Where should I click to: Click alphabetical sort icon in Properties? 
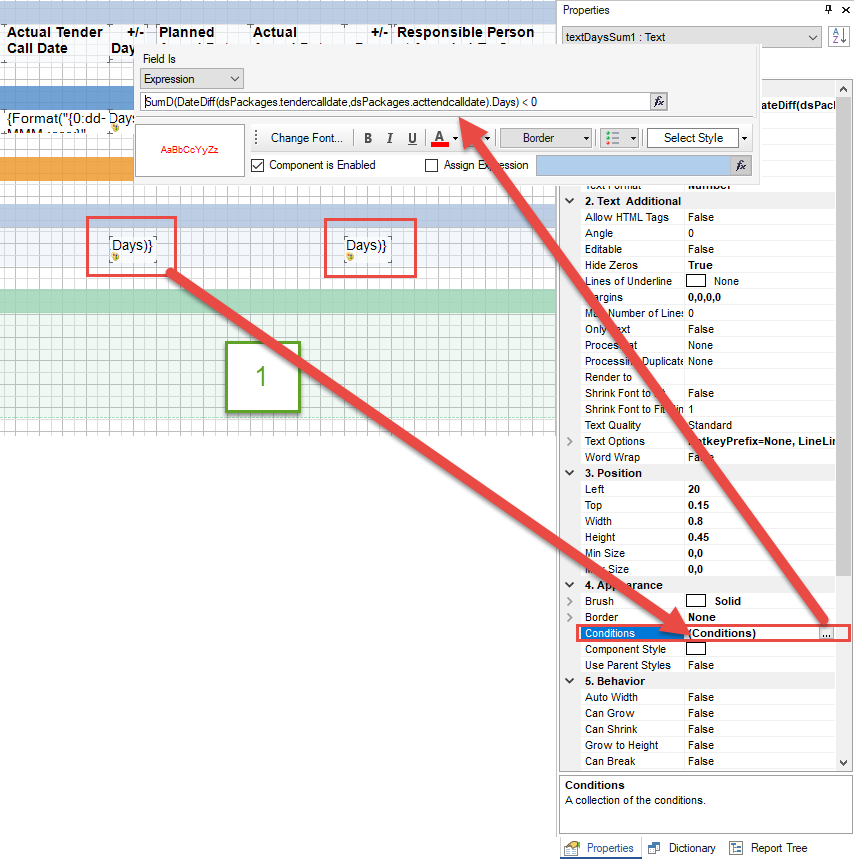pyautogui.click(x=839, y=37)
